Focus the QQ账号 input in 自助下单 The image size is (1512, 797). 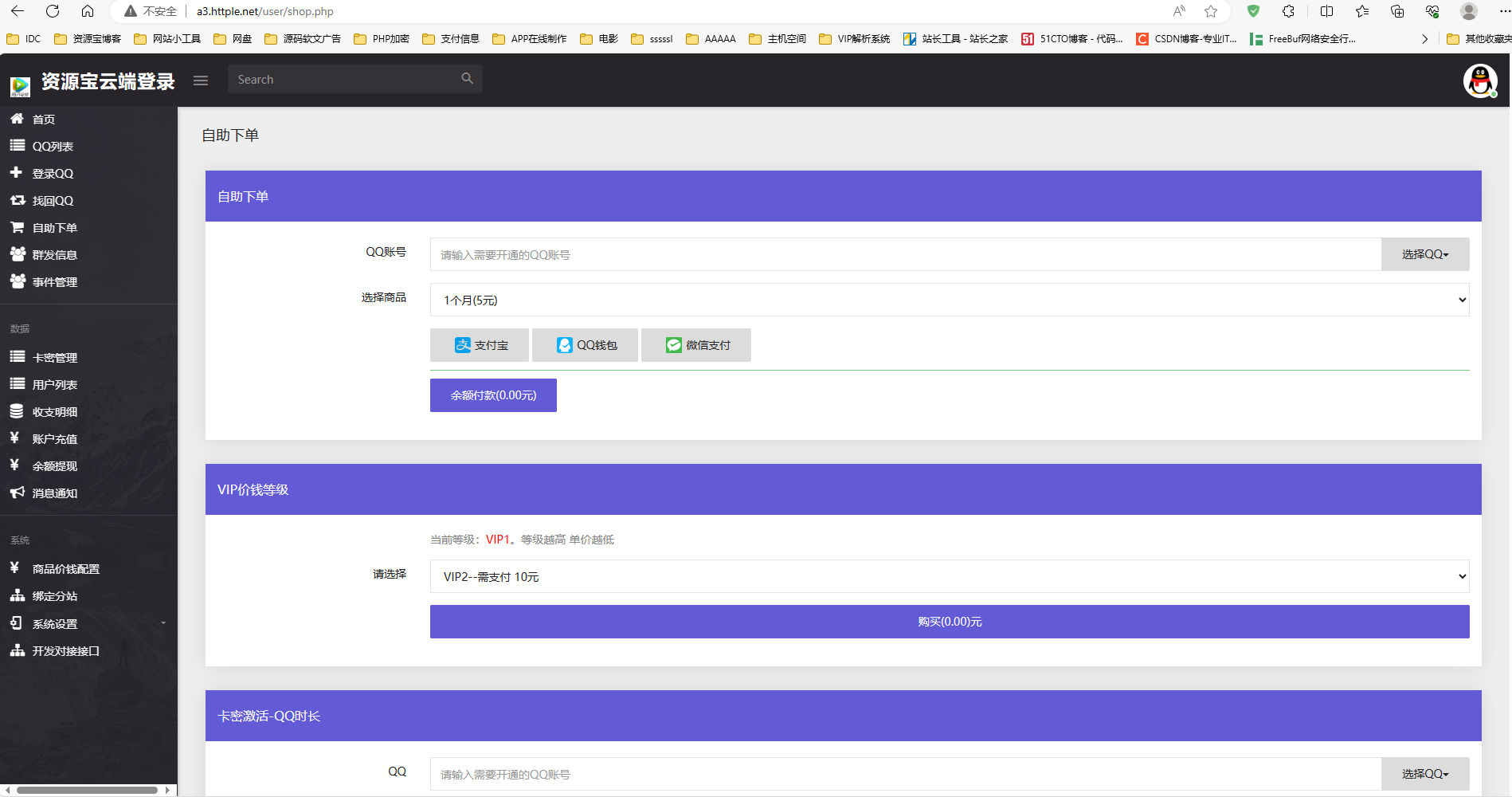click(906, 254)
